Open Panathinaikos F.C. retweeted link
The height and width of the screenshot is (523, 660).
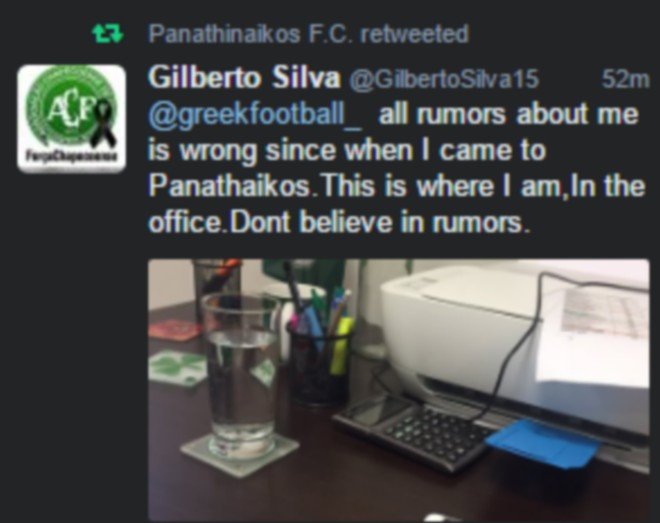[309, 34]
